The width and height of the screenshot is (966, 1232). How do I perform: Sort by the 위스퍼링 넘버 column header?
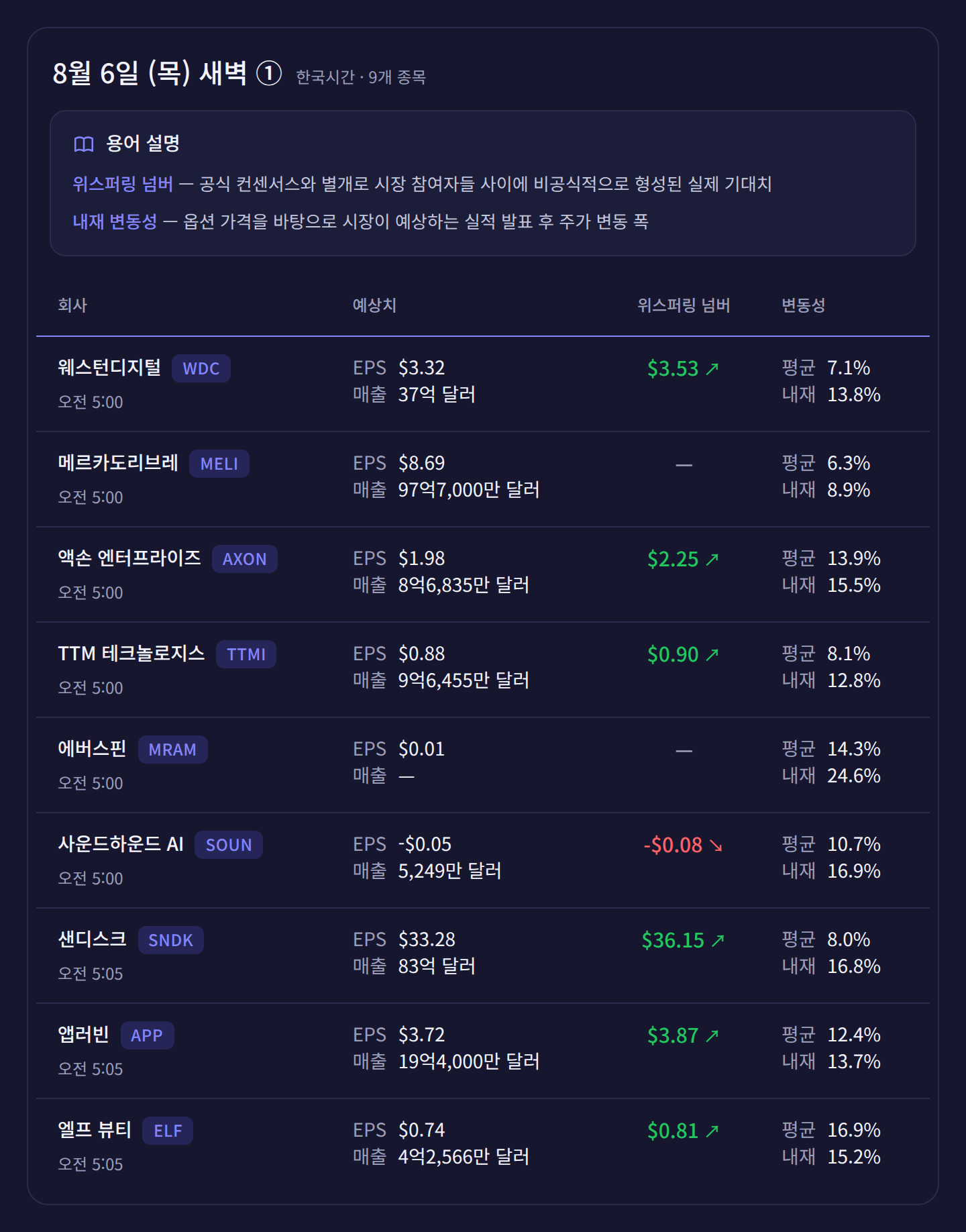[684, 305]
